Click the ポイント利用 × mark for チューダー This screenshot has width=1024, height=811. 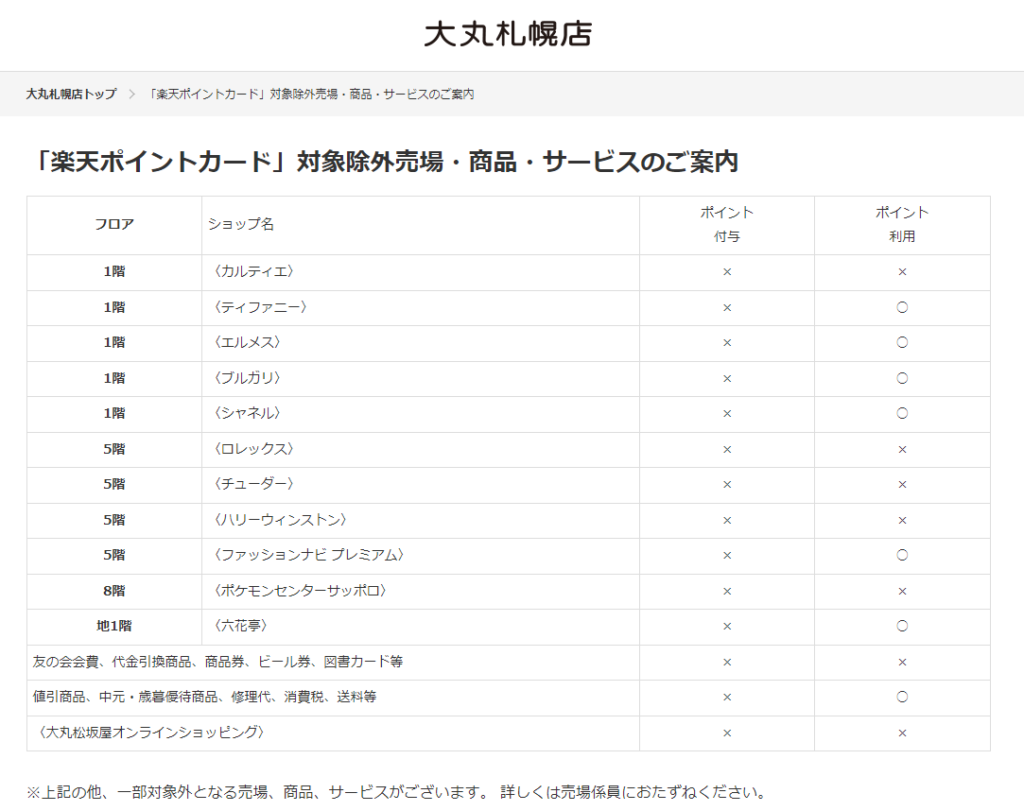(902, 485)
